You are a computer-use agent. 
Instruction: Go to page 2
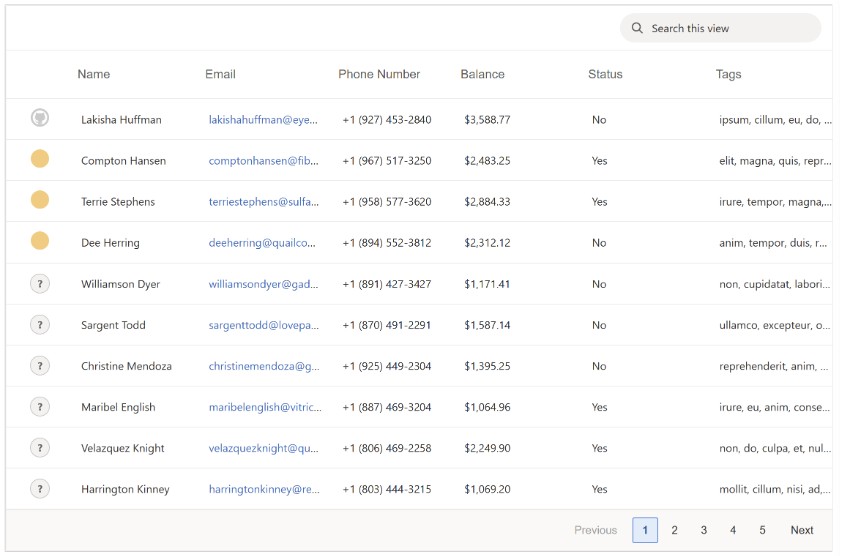coord(674,530)
